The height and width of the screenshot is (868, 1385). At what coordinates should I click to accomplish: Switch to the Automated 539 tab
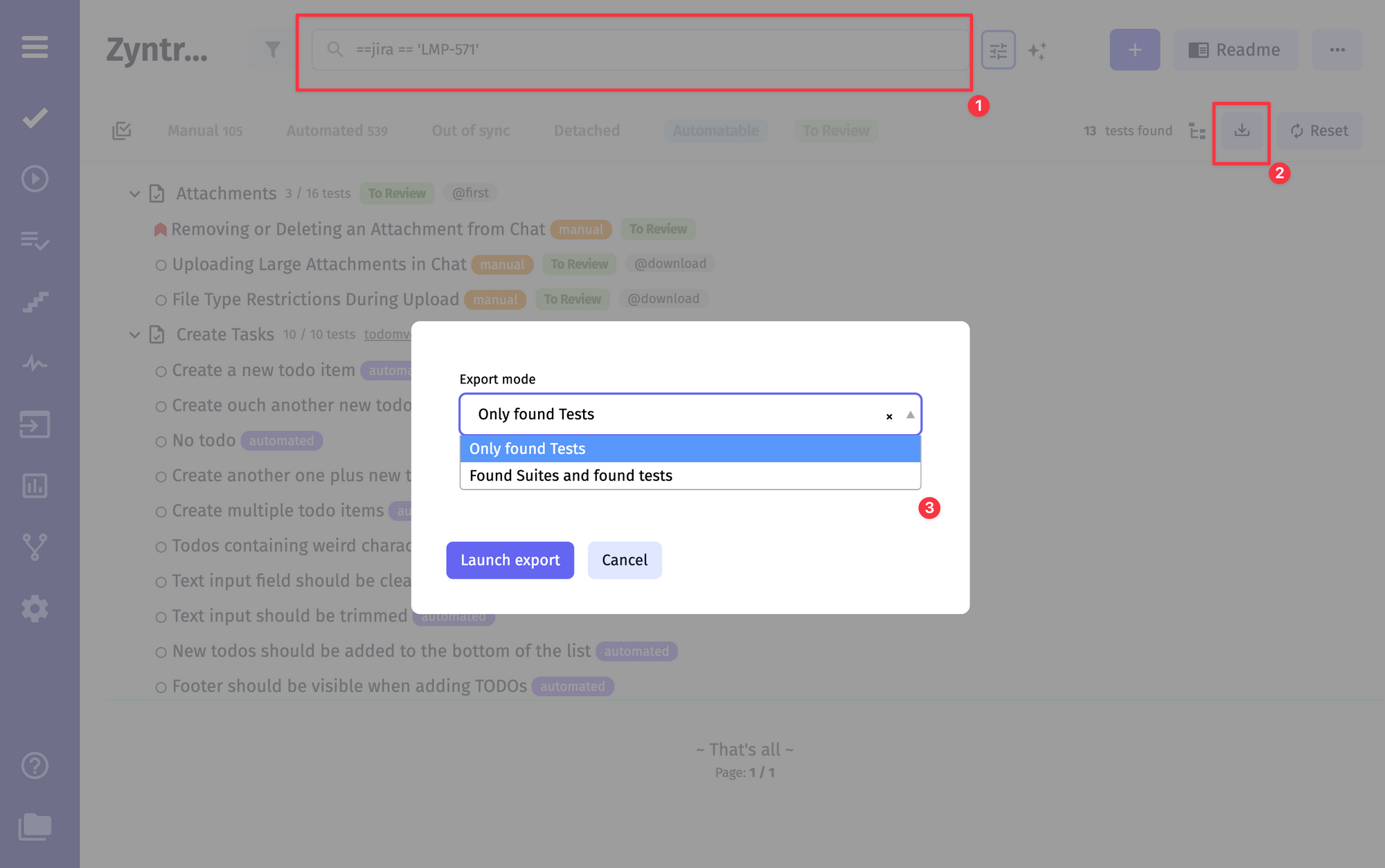(x=339, y=130)
